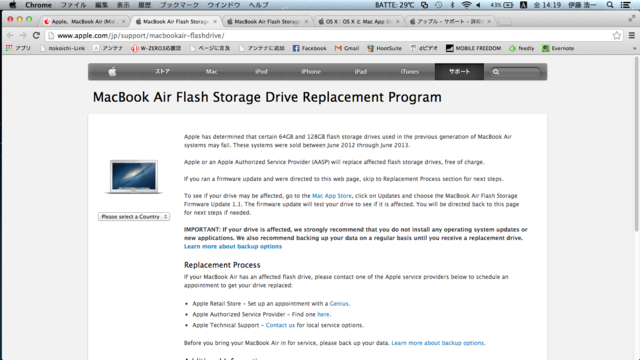The height and width of the screenshot is (360, 640).
Task: Open the Chrome application menu
Action: [38, 5]
